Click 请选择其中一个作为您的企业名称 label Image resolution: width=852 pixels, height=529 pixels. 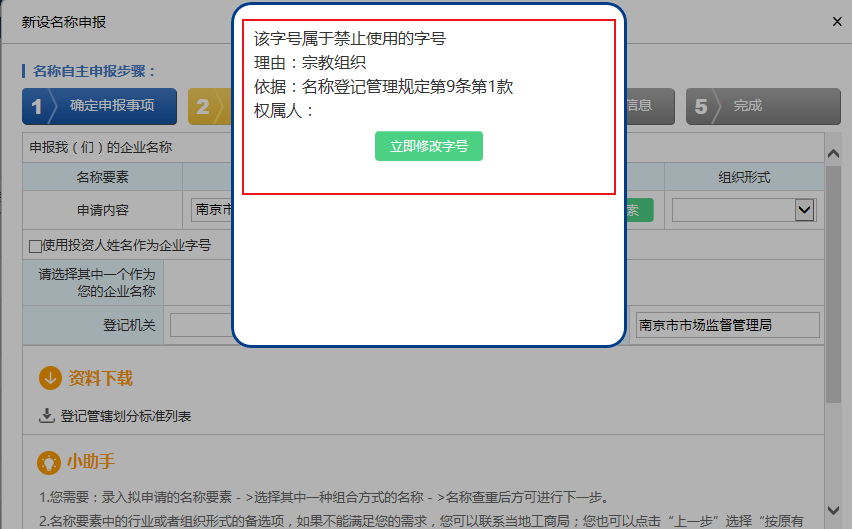pos(97,282)
